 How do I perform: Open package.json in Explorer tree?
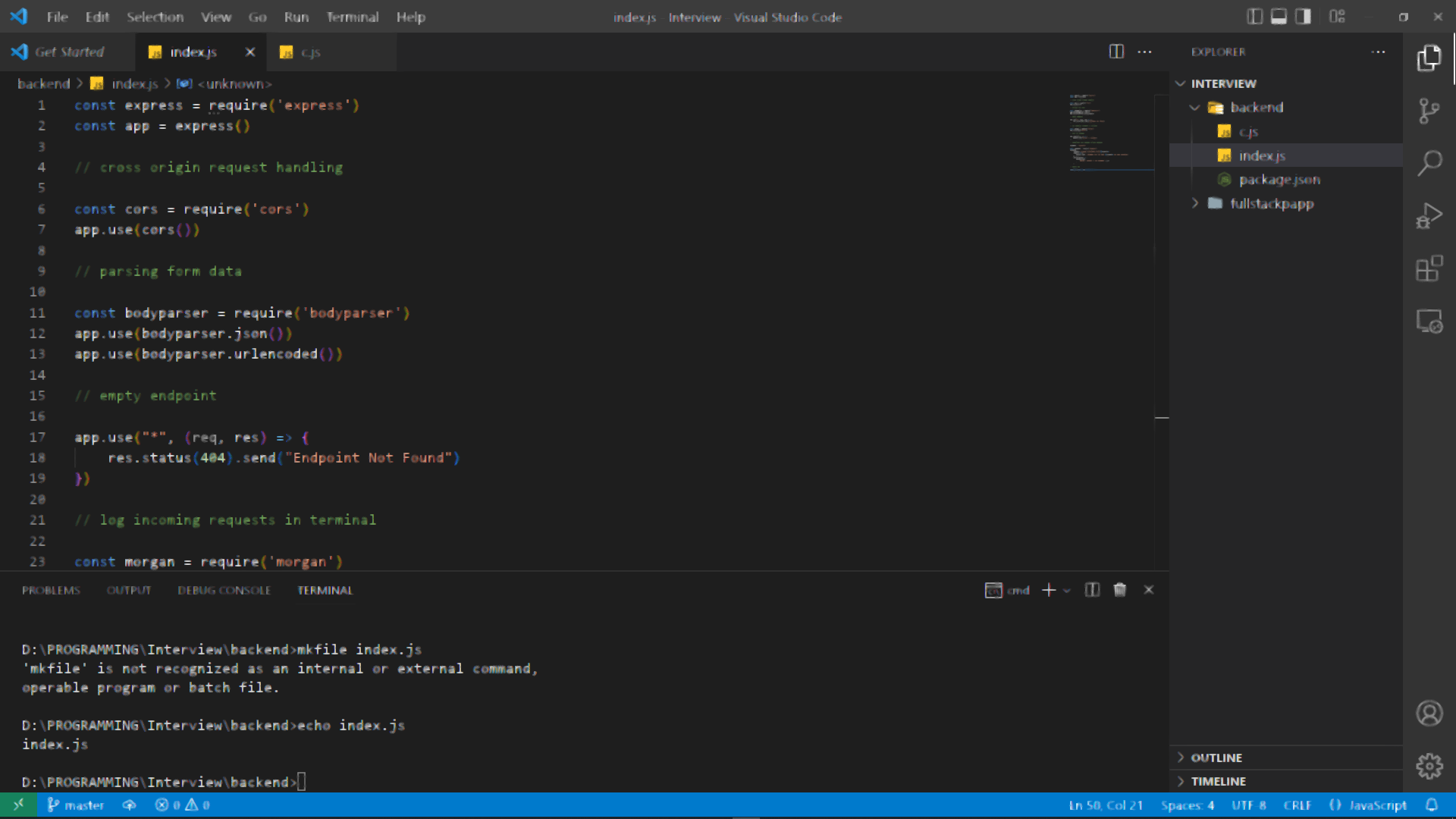click(1286, 180)
